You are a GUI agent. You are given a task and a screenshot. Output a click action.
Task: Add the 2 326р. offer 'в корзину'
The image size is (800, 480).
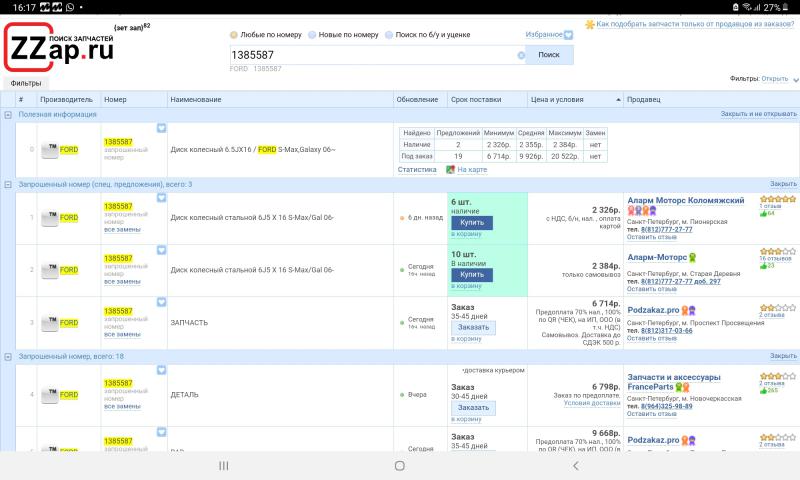coord(466,234)
